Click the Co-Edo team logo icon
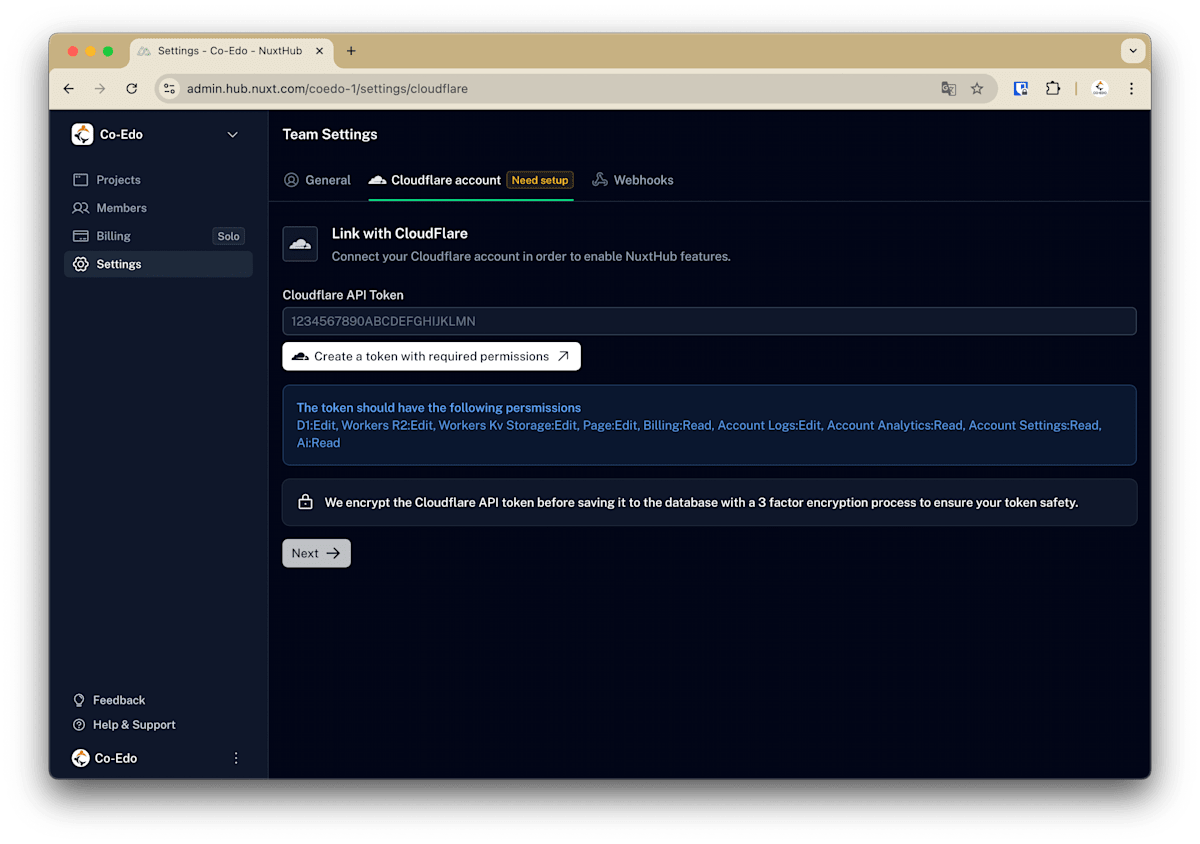Screen dimensions: 1200x844 coord(82,134)
